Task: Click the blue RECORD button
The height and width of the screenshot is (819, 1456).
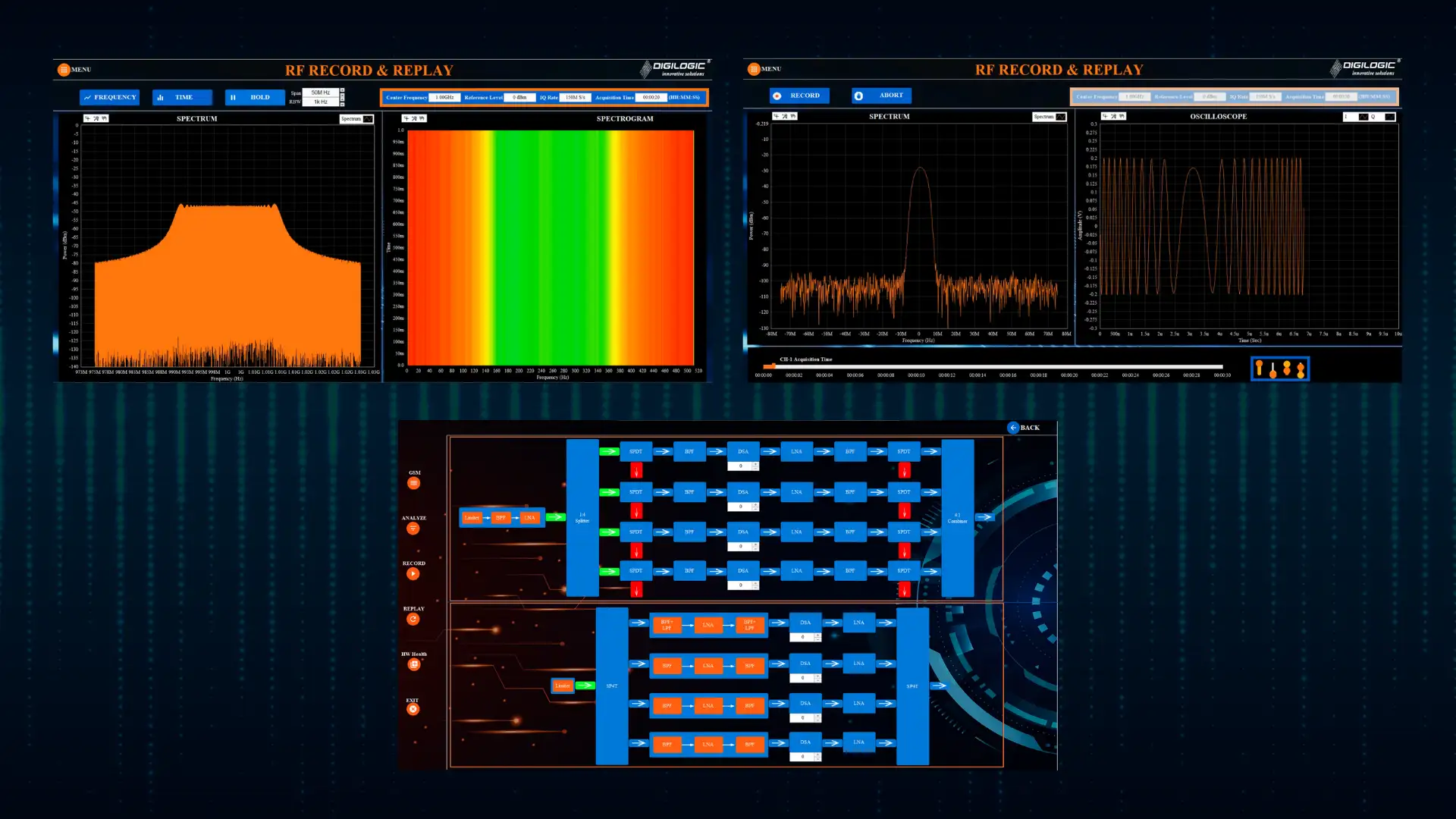Action: (x=799, y=96)
